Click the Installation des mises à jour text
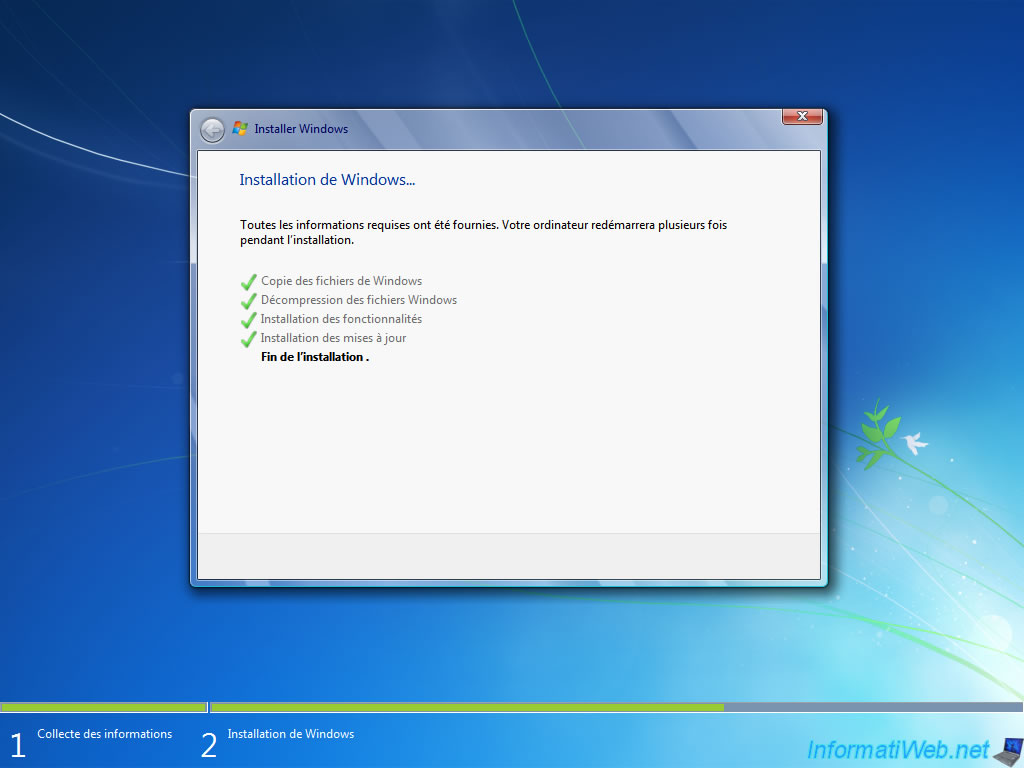The width and height of the screenshot is (1024, 768). pyautogui.click(x=333, y=338)
